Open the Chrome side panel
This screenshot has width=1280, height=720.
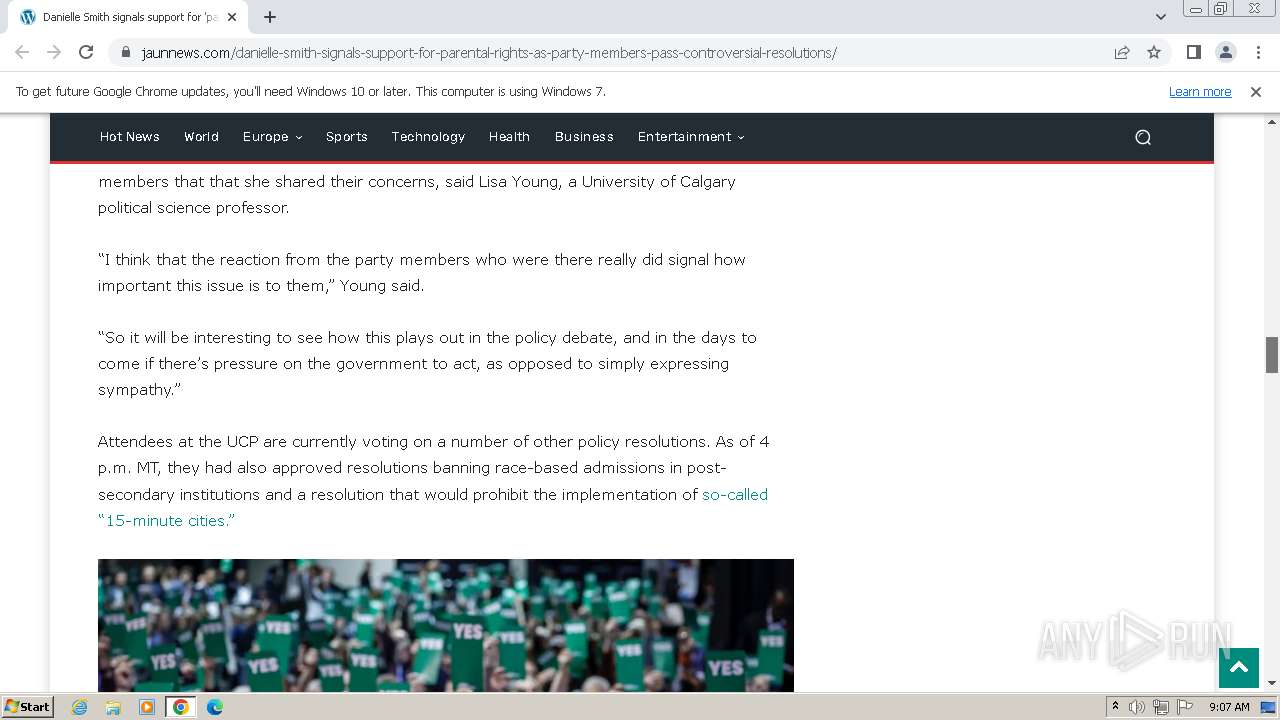(x=1193, y=52)
